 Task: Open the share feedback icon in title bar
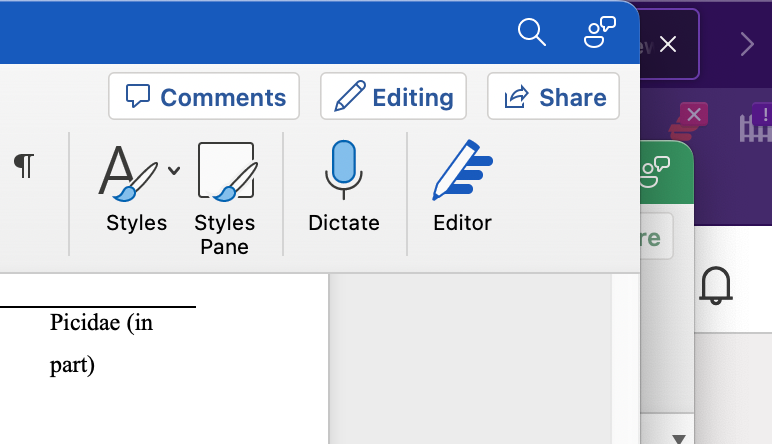(x=599, y=33)
